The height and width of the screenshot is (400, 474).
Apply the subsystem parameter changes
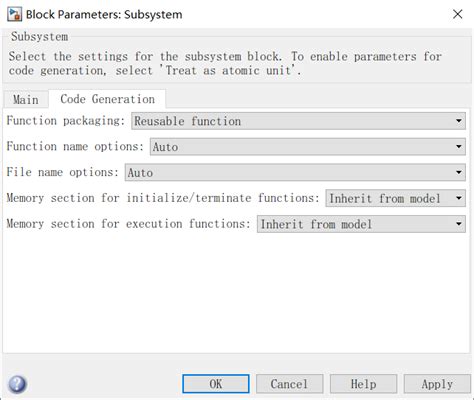pyautogui.click(x=437, y=384)
